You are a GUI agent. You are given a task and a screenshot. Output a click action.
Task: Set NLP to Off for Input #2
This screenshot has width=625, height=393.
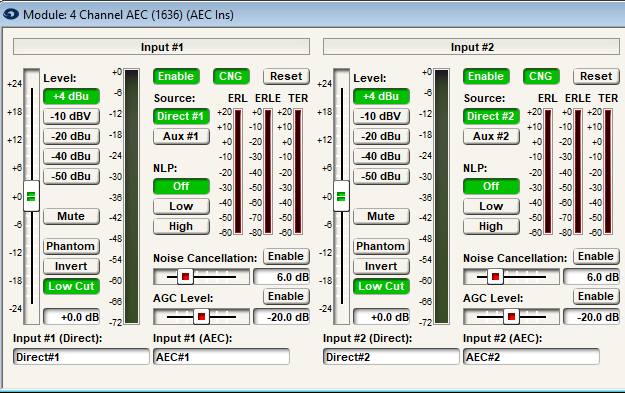(491, 186)
